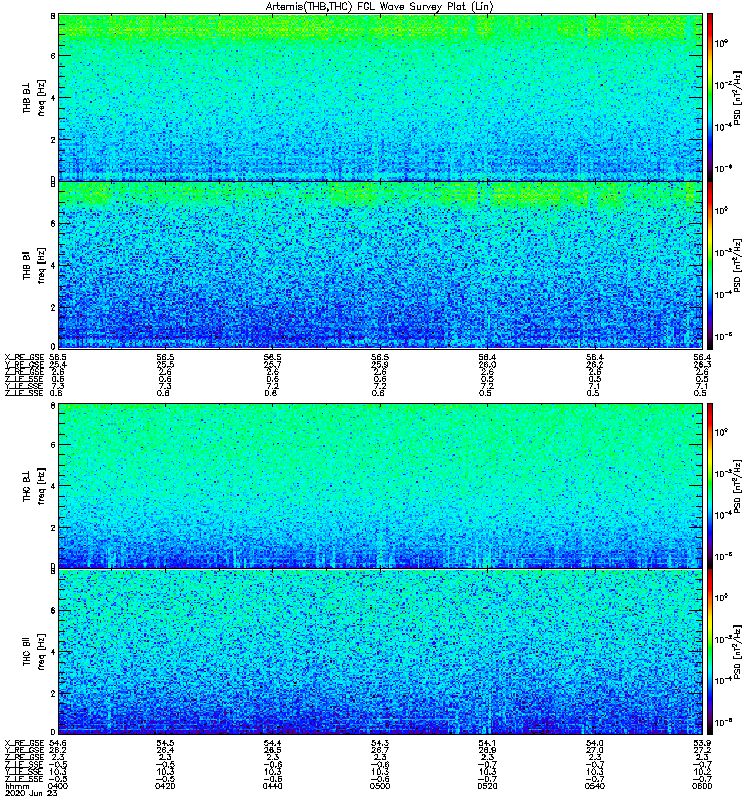The width and height of the screenshot is (750, 800).
Task: Click the THC X_RE_GSE value 54.6
Action: pyautogui.click(x=57, y=743)
